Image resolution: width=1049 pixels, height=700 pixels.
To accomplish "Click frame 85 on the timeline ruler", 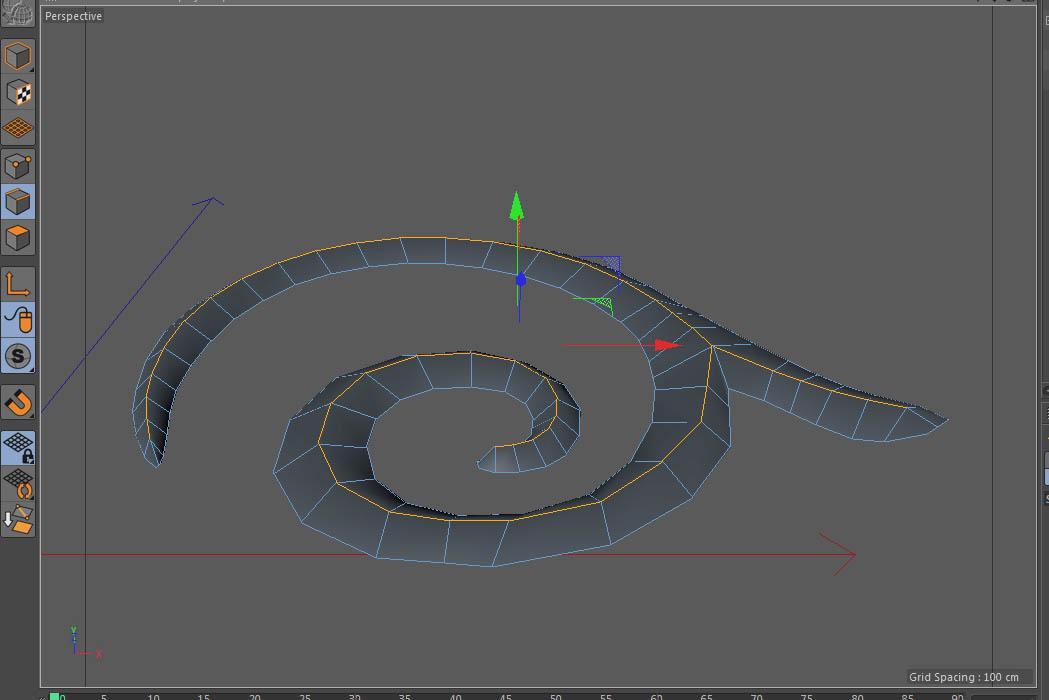I will [907, 697].
